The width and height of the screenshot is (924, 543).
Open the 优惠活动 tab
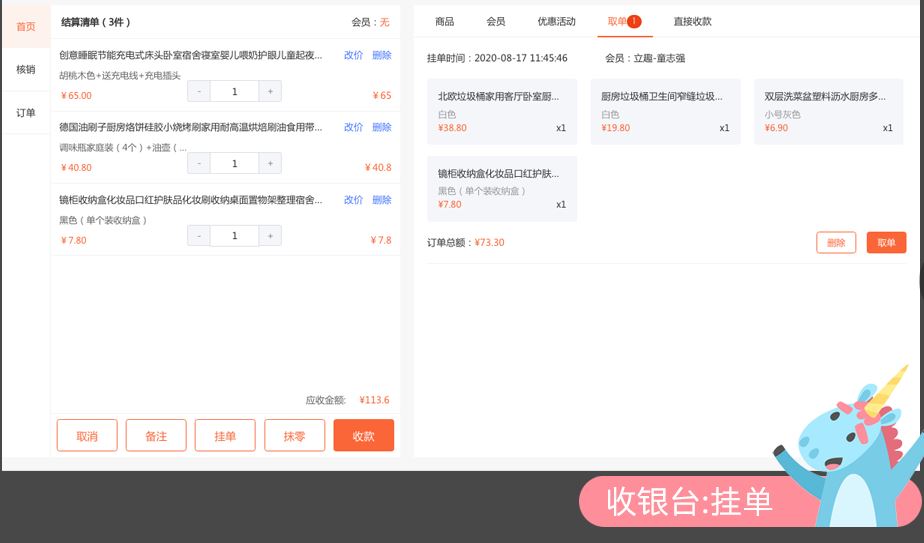click(556, 21)
